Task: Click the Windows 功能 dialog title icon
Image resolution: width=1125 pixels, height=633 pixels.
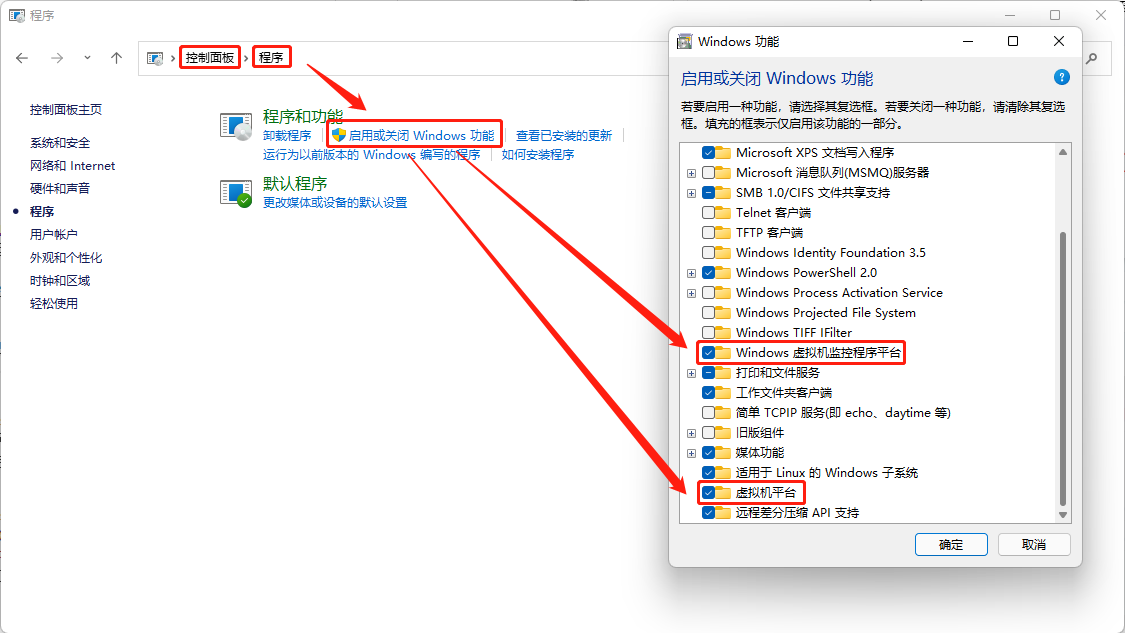Action: tap(684, 42)
